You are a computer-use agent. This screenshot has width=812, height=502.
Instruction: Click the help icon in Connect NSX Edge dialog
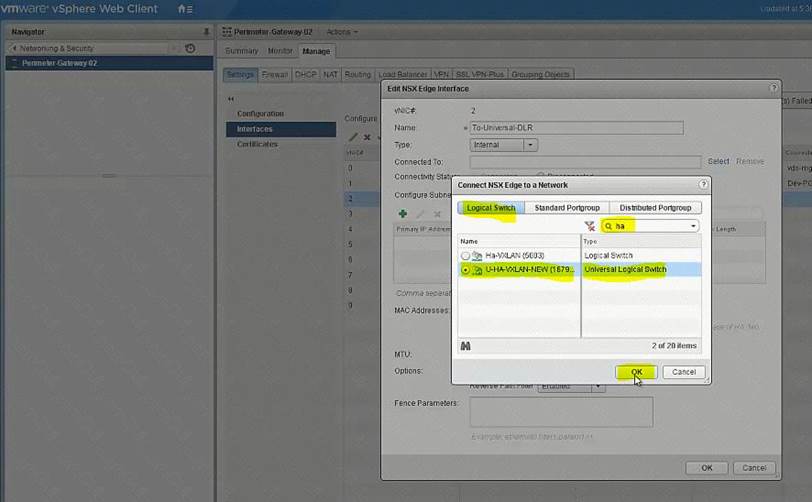(703, 185)
